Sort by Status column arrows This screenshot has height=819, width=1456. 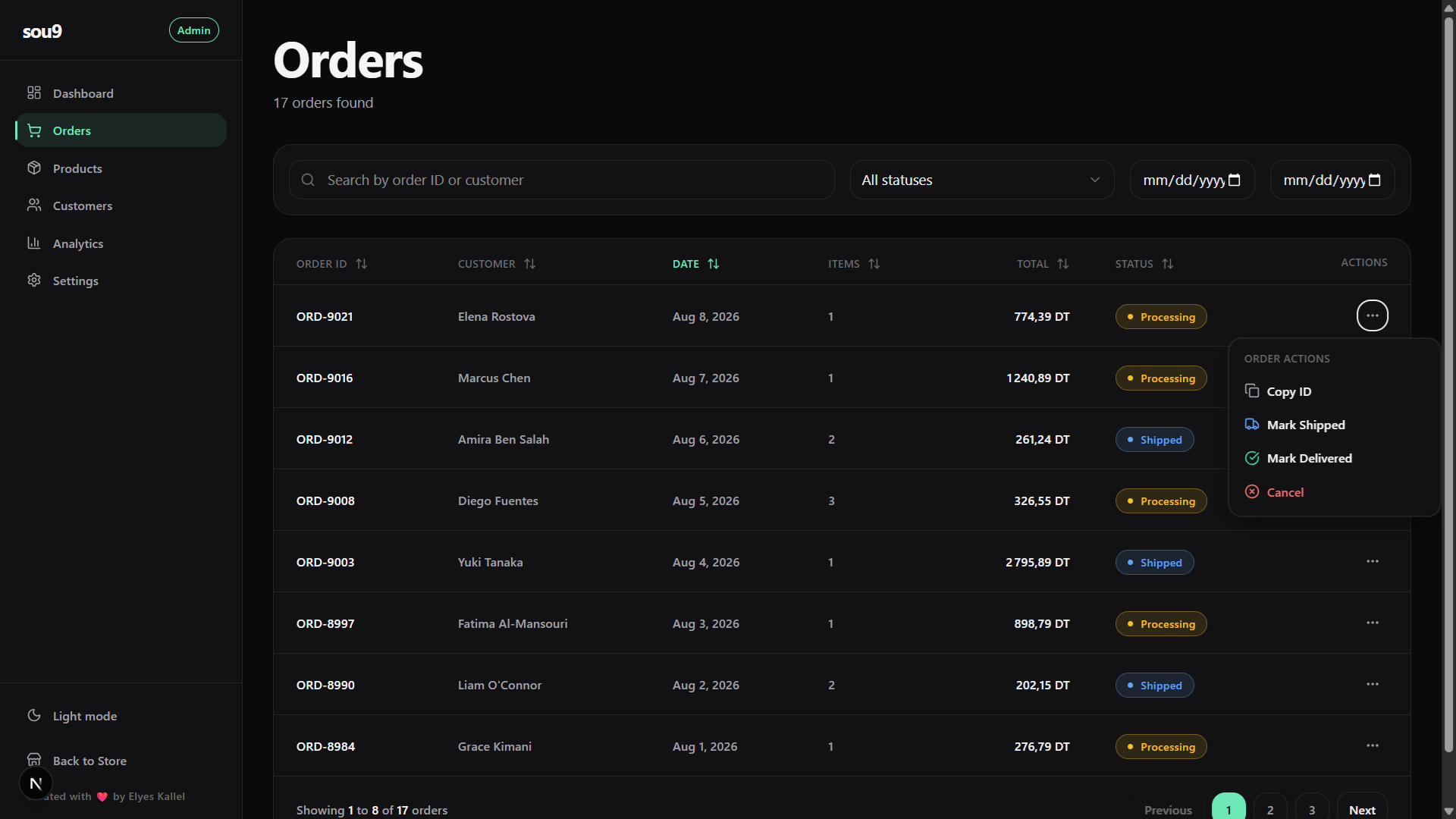point(1168,264)
